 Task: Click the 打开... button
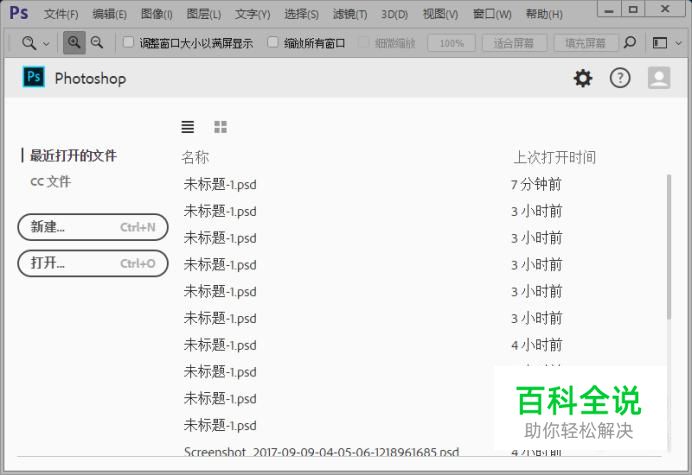coord(93,264)
